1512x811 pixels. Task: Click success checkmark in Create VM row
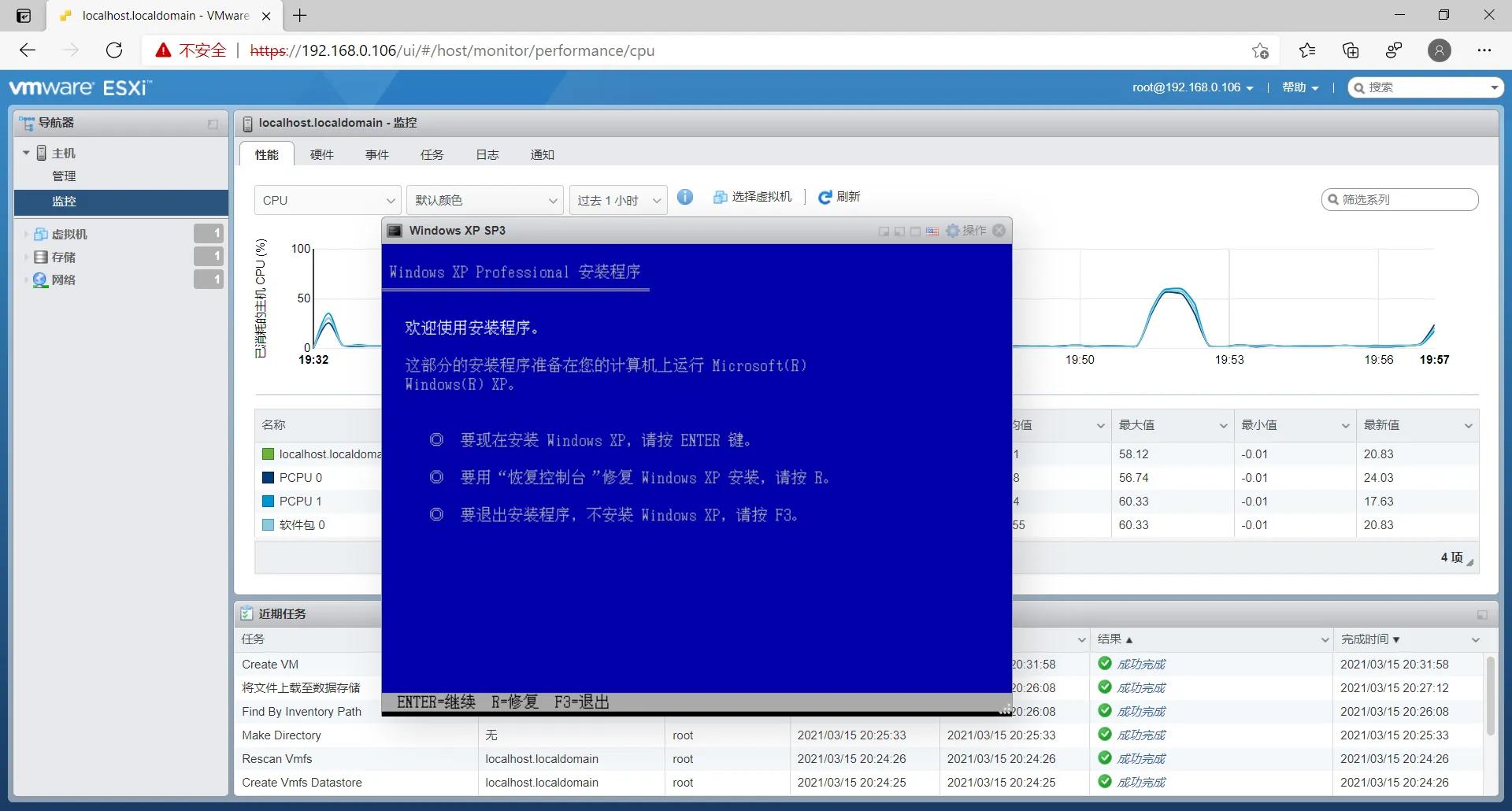[x=1105, y=663]
